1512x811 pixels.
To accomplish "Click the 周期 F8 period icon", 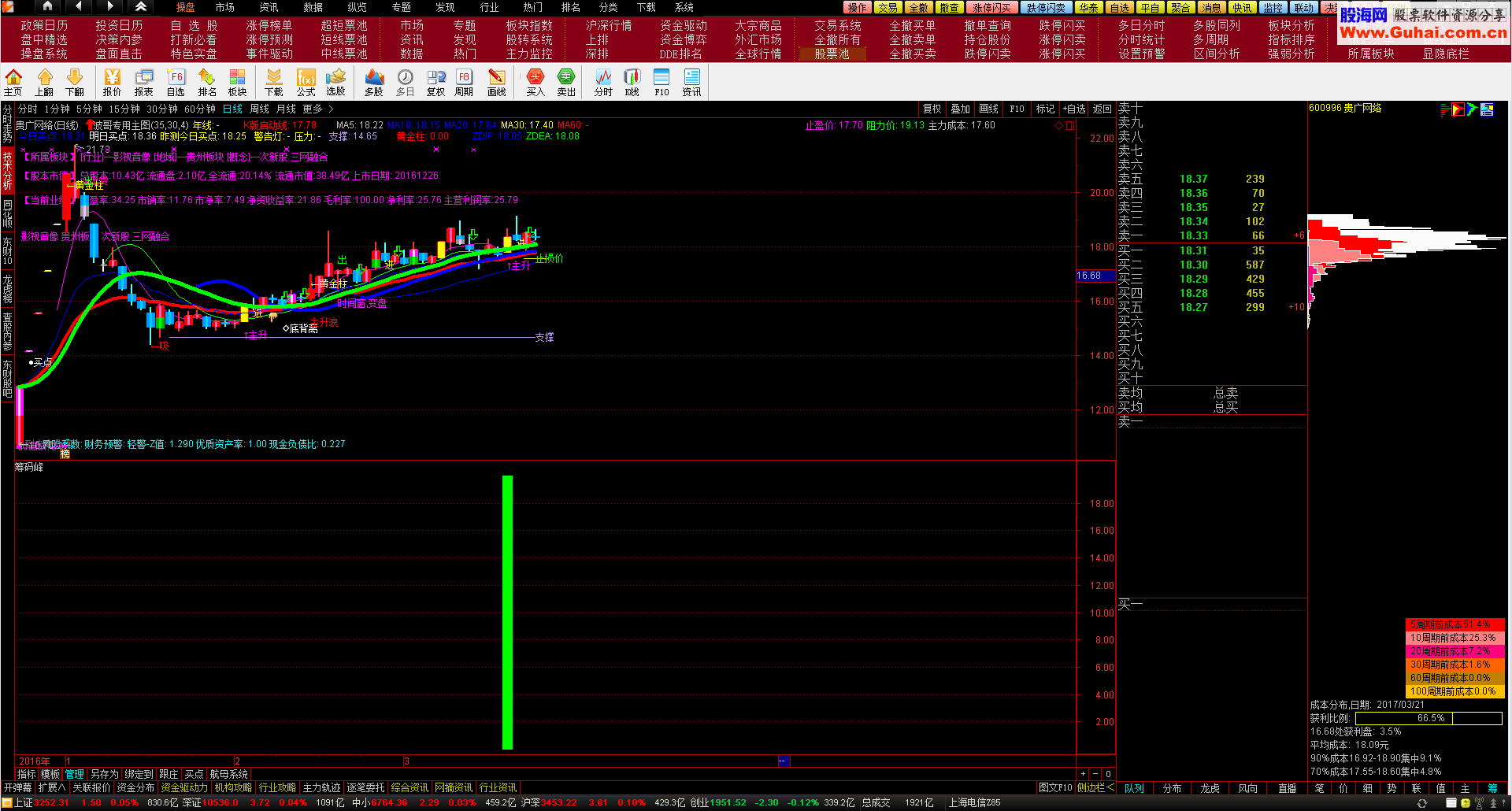I will click(x=464, y=82).
